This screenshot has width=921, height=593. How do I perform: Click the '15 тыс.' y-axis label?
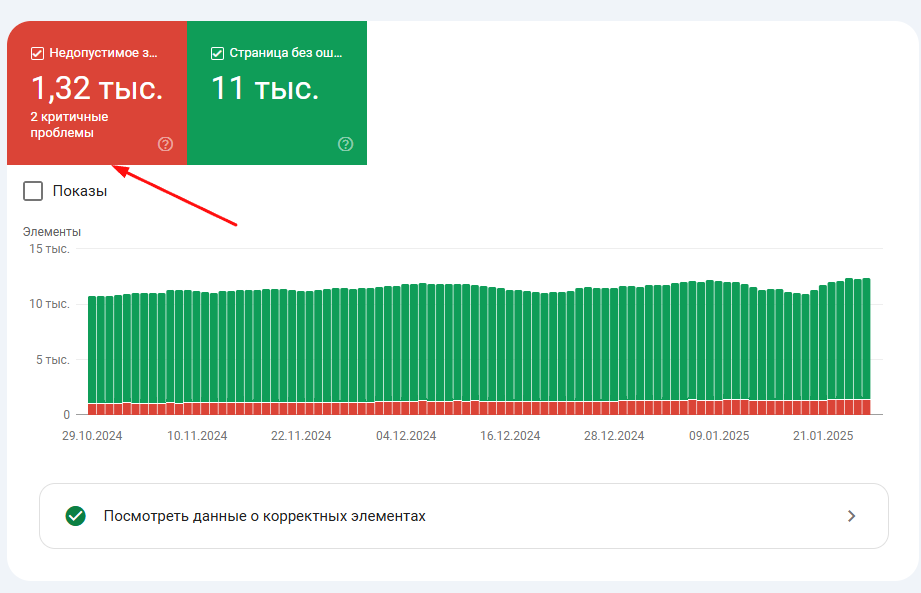pyautogui.click(x=50, y=249)
